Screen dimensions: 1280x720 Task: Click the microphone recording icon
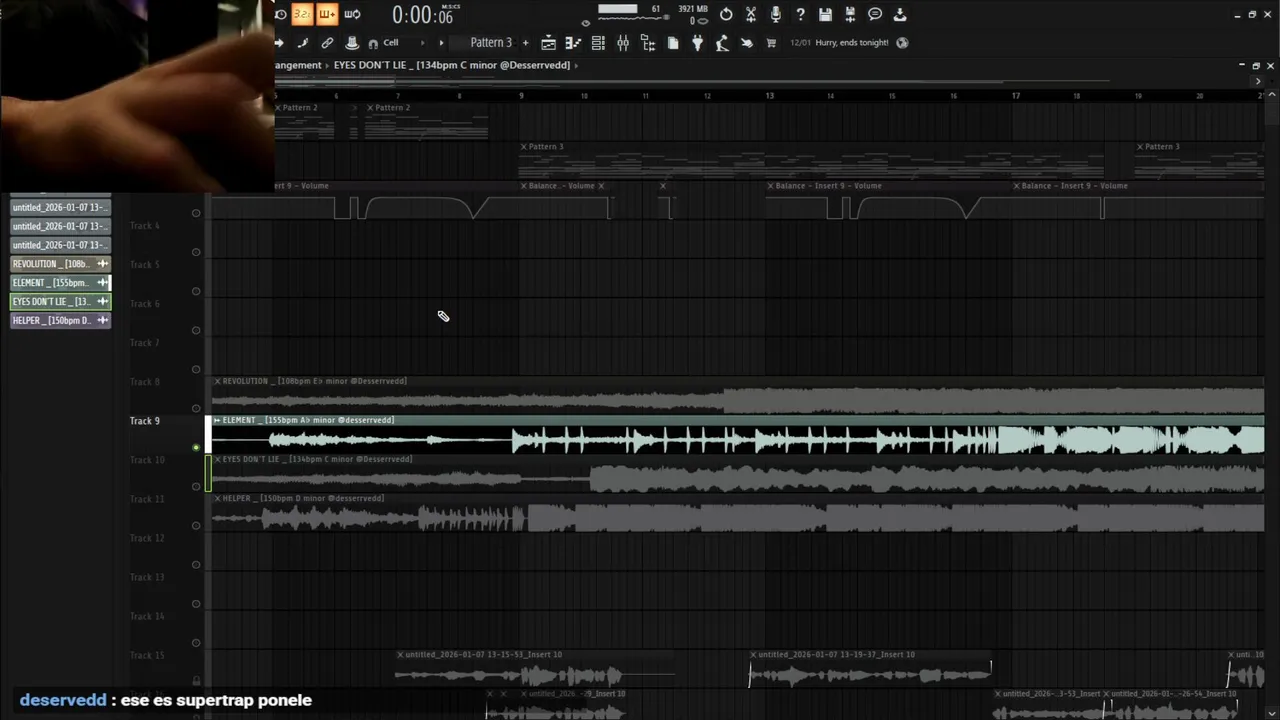(775, 14)
